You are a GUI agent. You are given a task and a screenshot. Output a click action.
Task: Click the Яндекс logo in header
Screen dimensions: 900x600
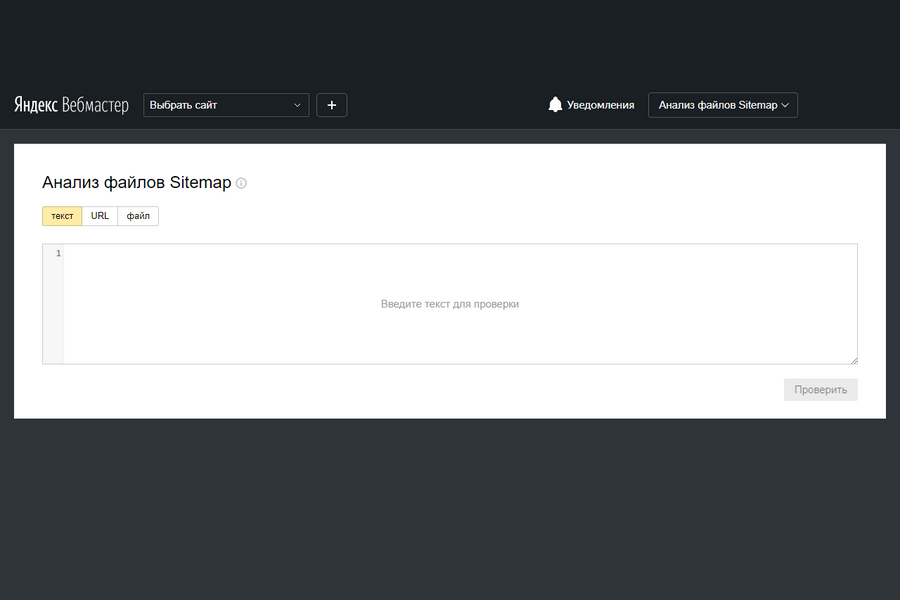point(35,105)
